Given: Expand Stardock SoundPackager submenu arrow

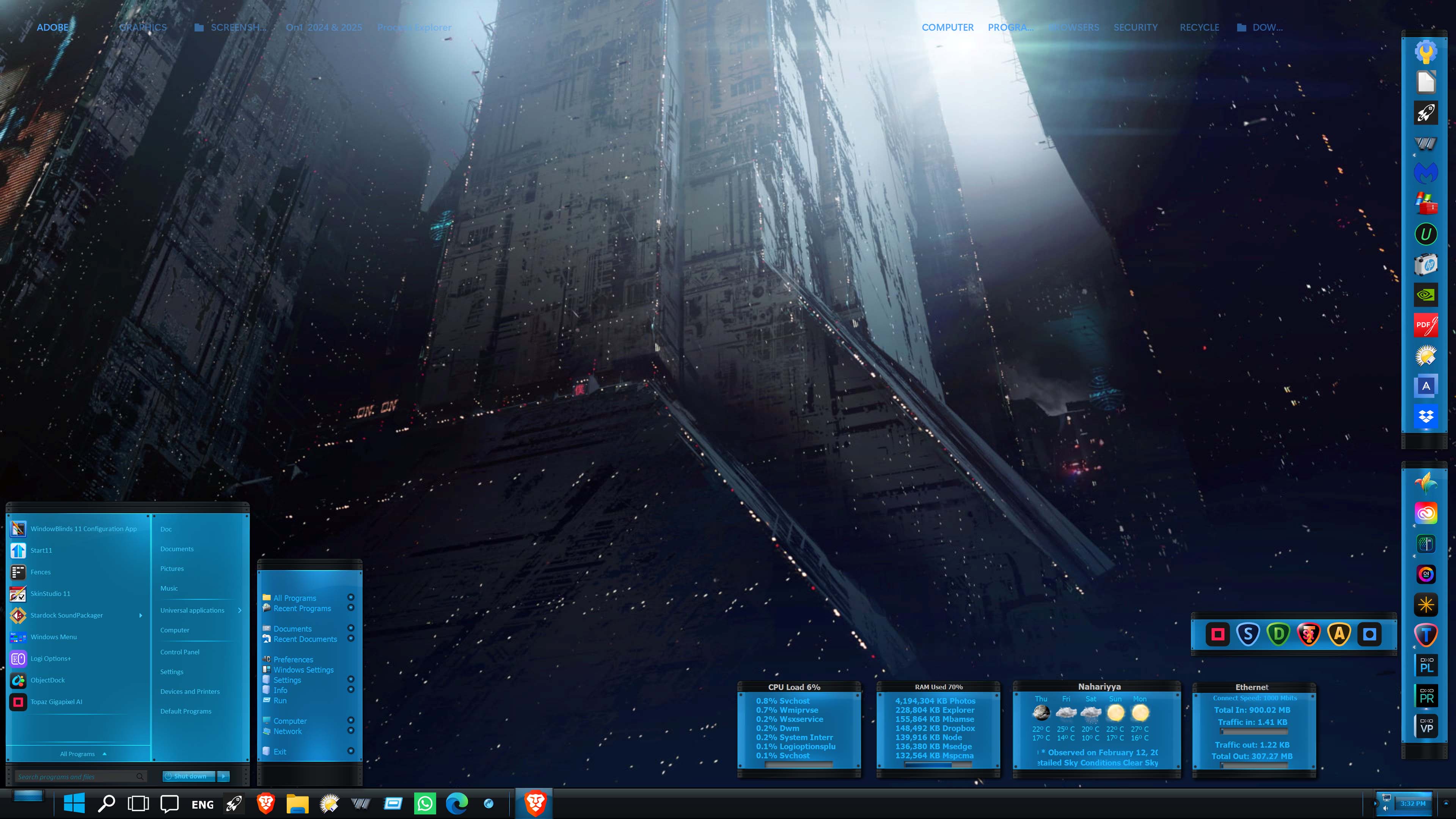Looking at the screenshot, I should pos(141,615).
